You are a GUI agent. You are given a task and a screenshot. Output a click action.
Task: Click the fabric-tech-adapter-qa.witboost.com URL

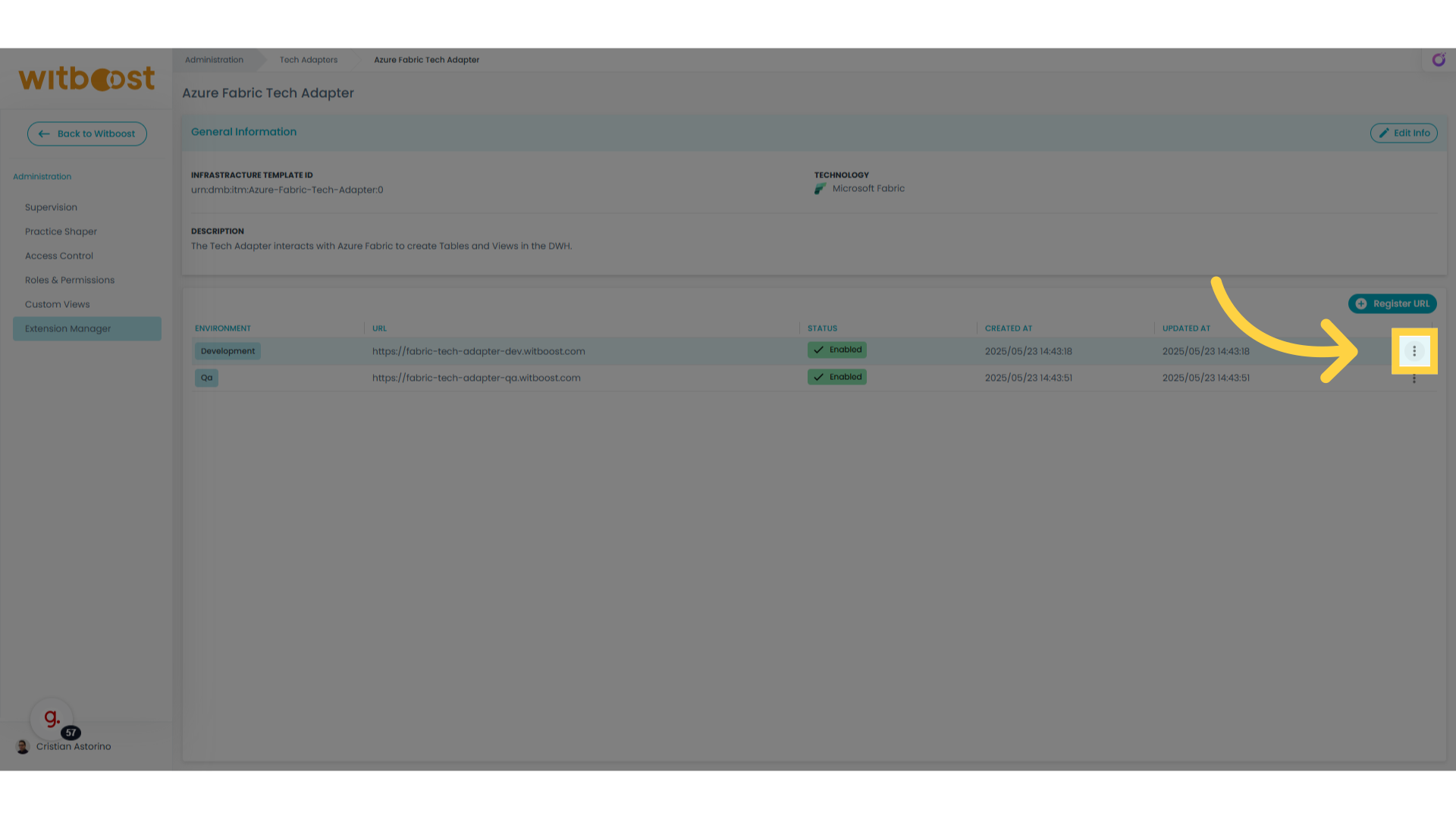tap(476, 378)
